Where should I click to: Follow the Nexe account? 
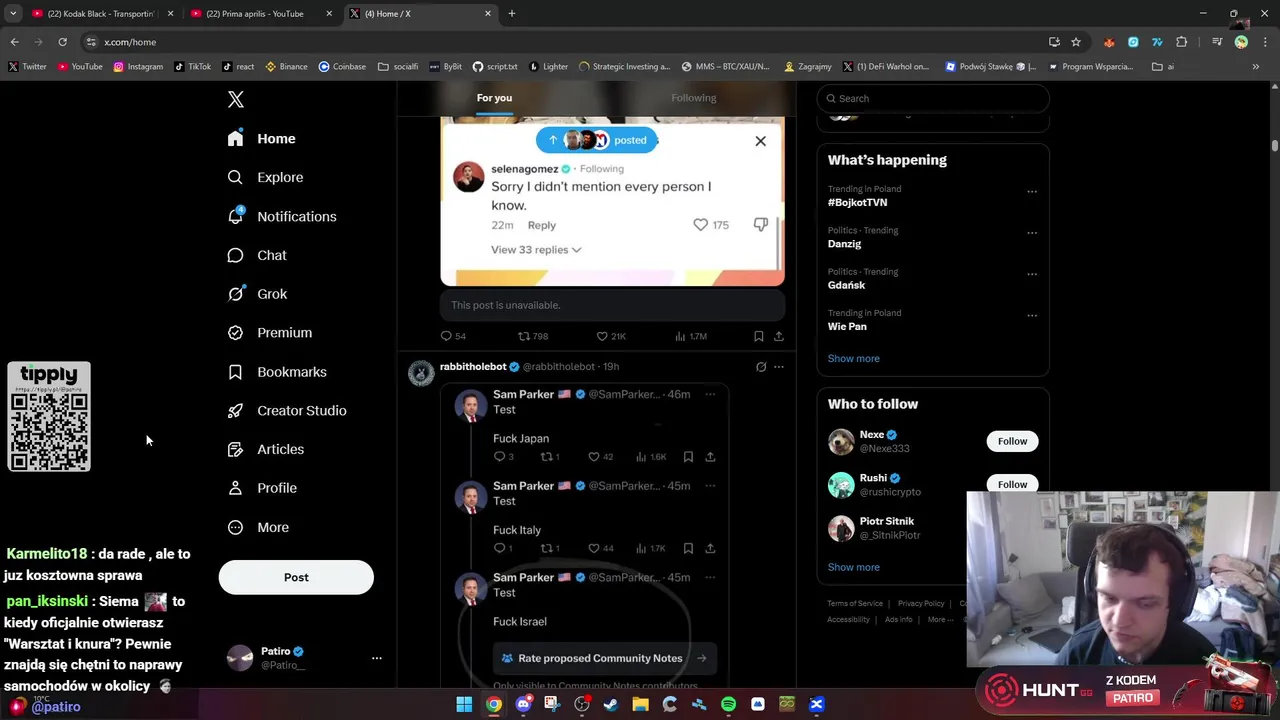pyautogui.click(x=1012, y=441)
